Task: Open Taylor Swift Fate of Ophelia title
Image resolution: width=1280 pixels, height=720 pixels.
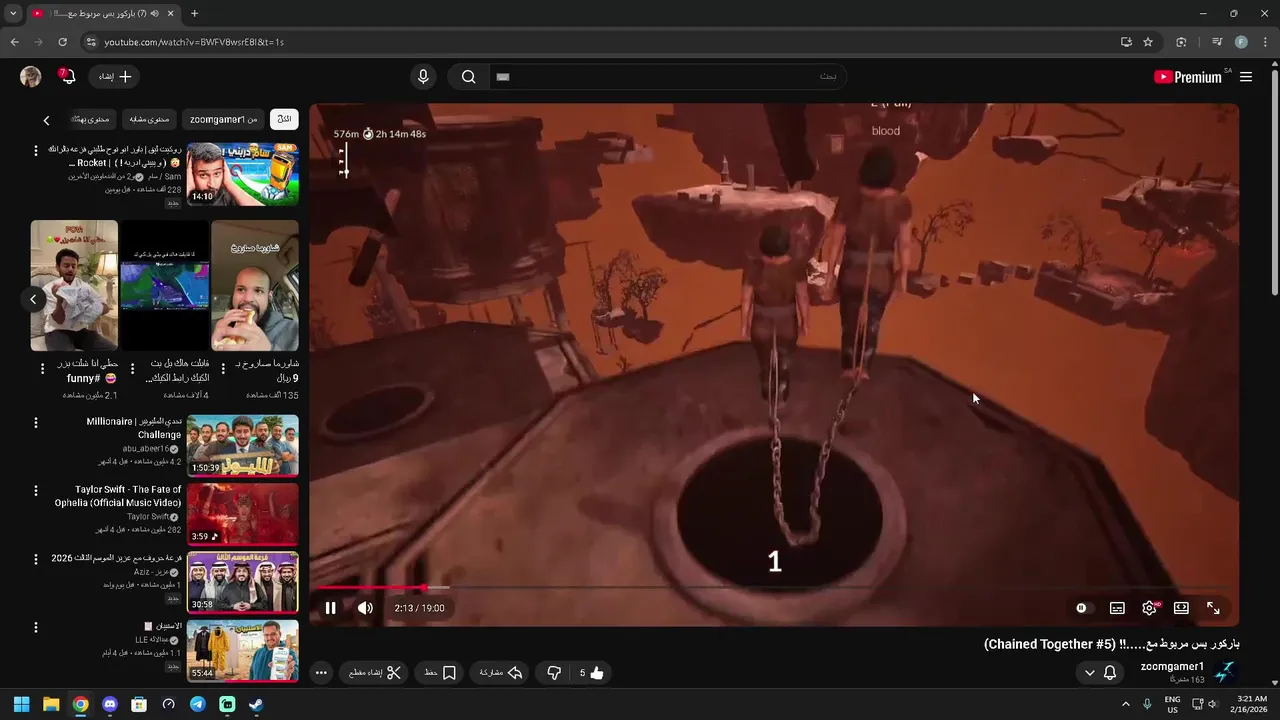Action: [118, 496]
